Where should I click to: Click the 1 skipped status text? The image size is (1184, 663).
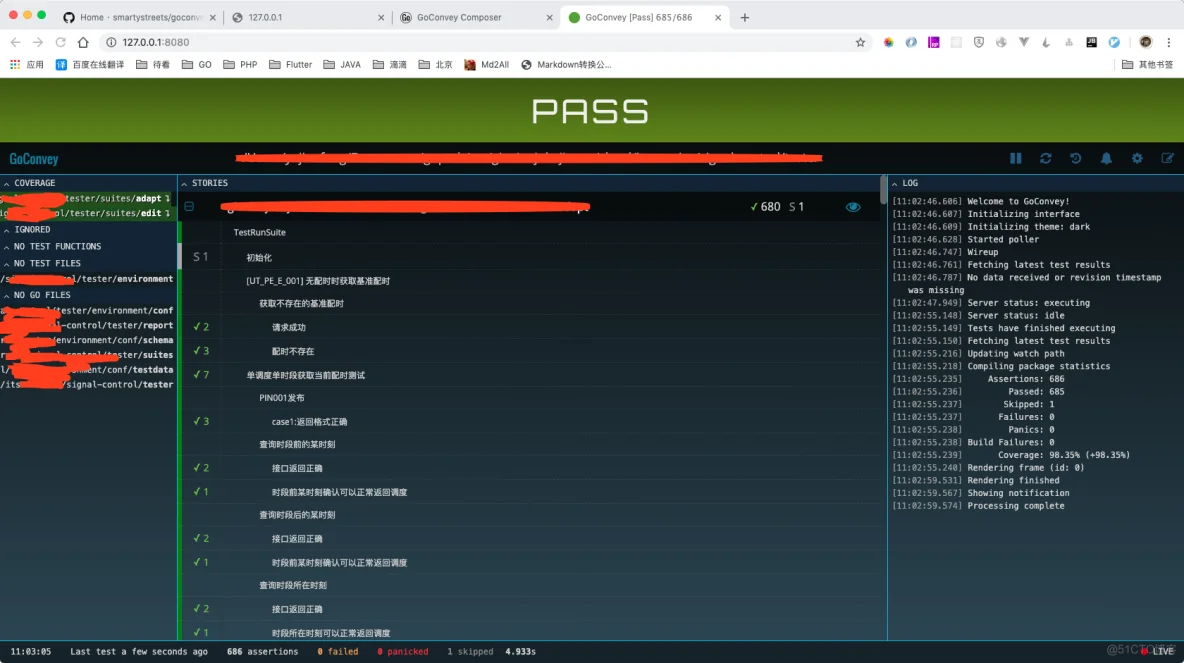(470, 652)
